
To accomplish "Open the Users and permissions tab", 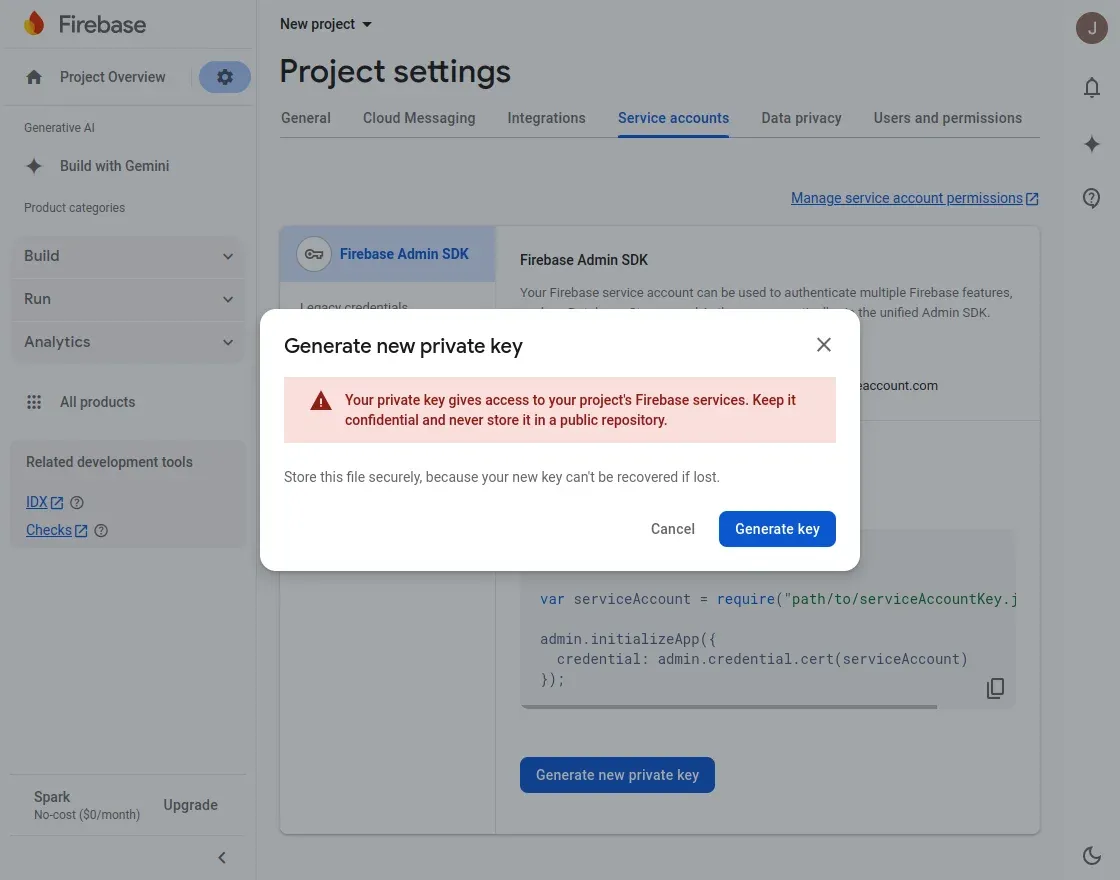I will pyautogui.click(x=948, y=118).
